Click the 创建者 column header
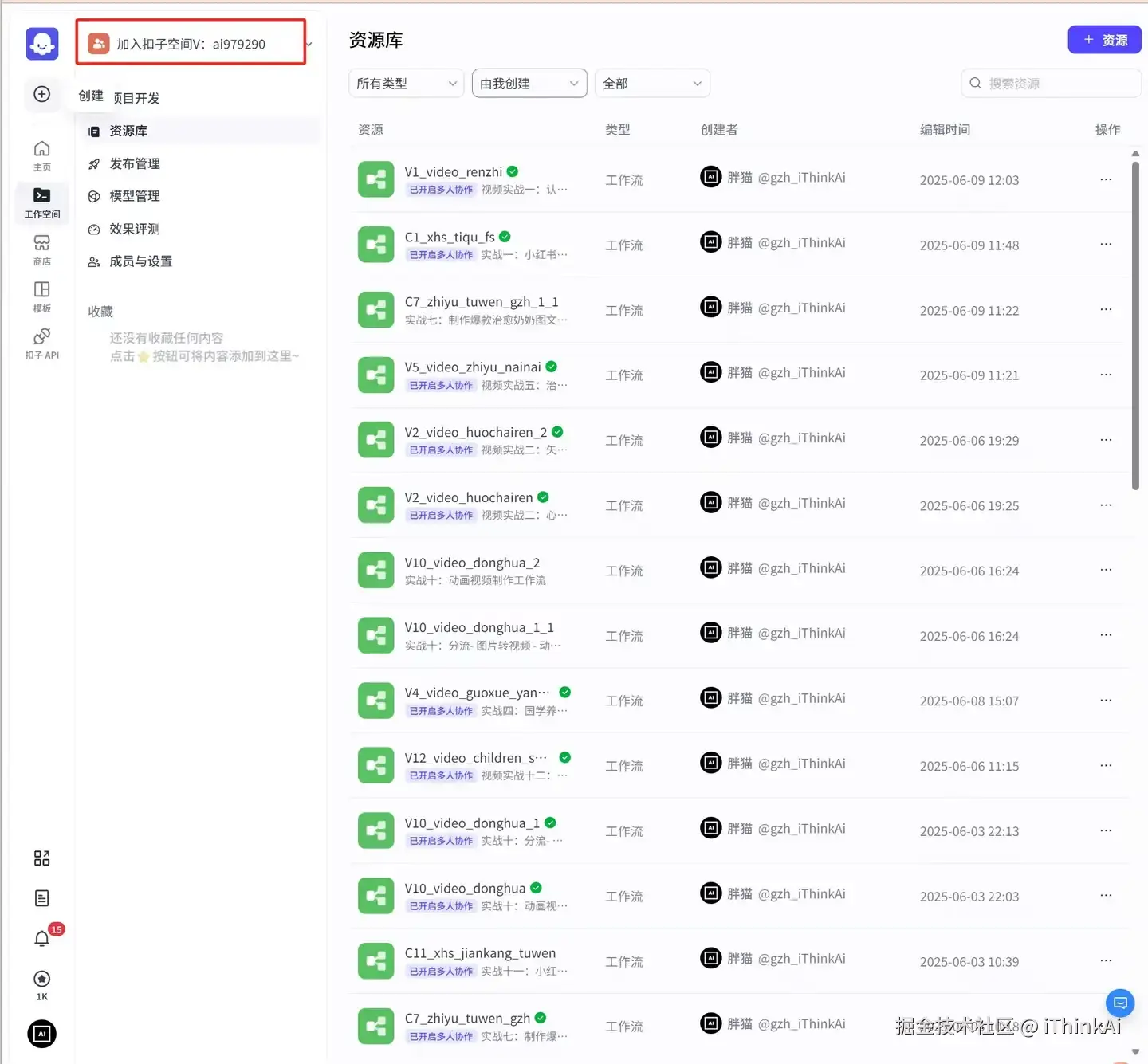The width and height of the screenshot is (1148, 1064). (719, 129)
